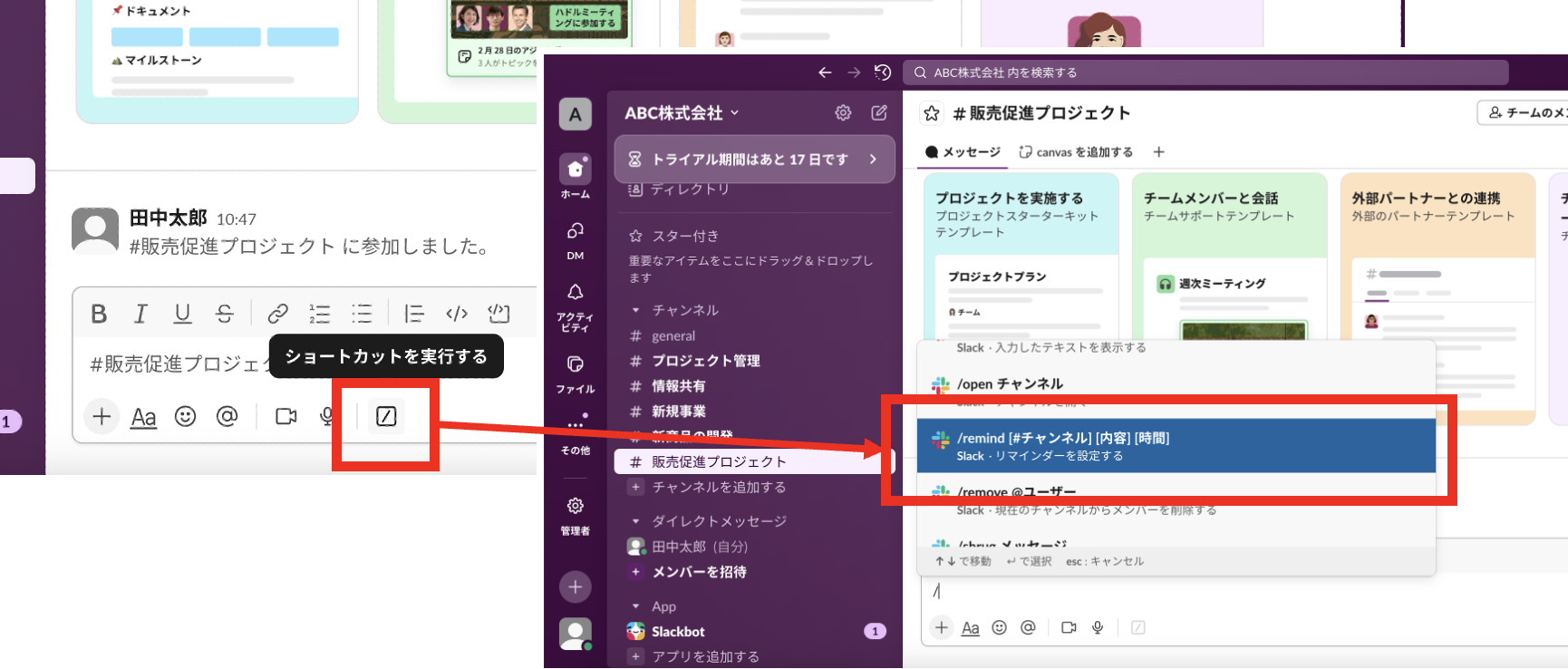
Task: Open the plus attachment menu in left composer
Action: pyautogui.click(x=102, y=416)
